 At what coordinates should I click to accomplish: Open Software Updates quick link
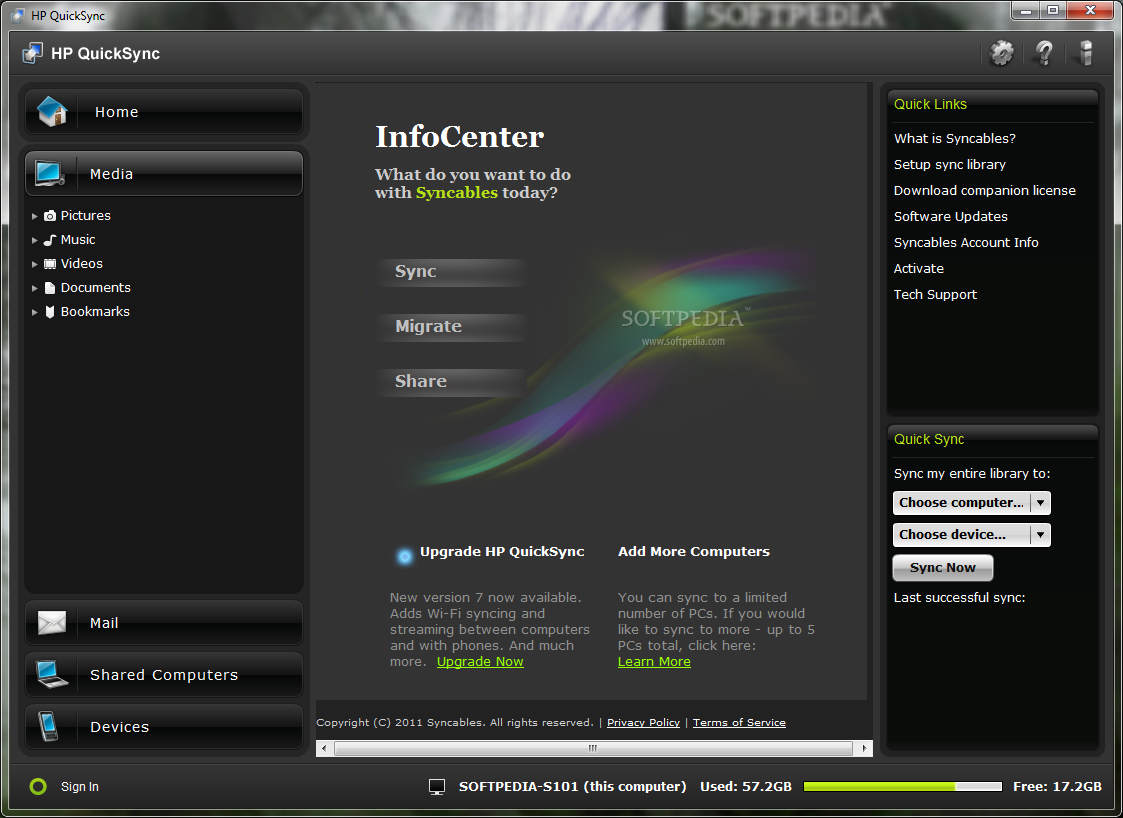(x=950, y=216)
